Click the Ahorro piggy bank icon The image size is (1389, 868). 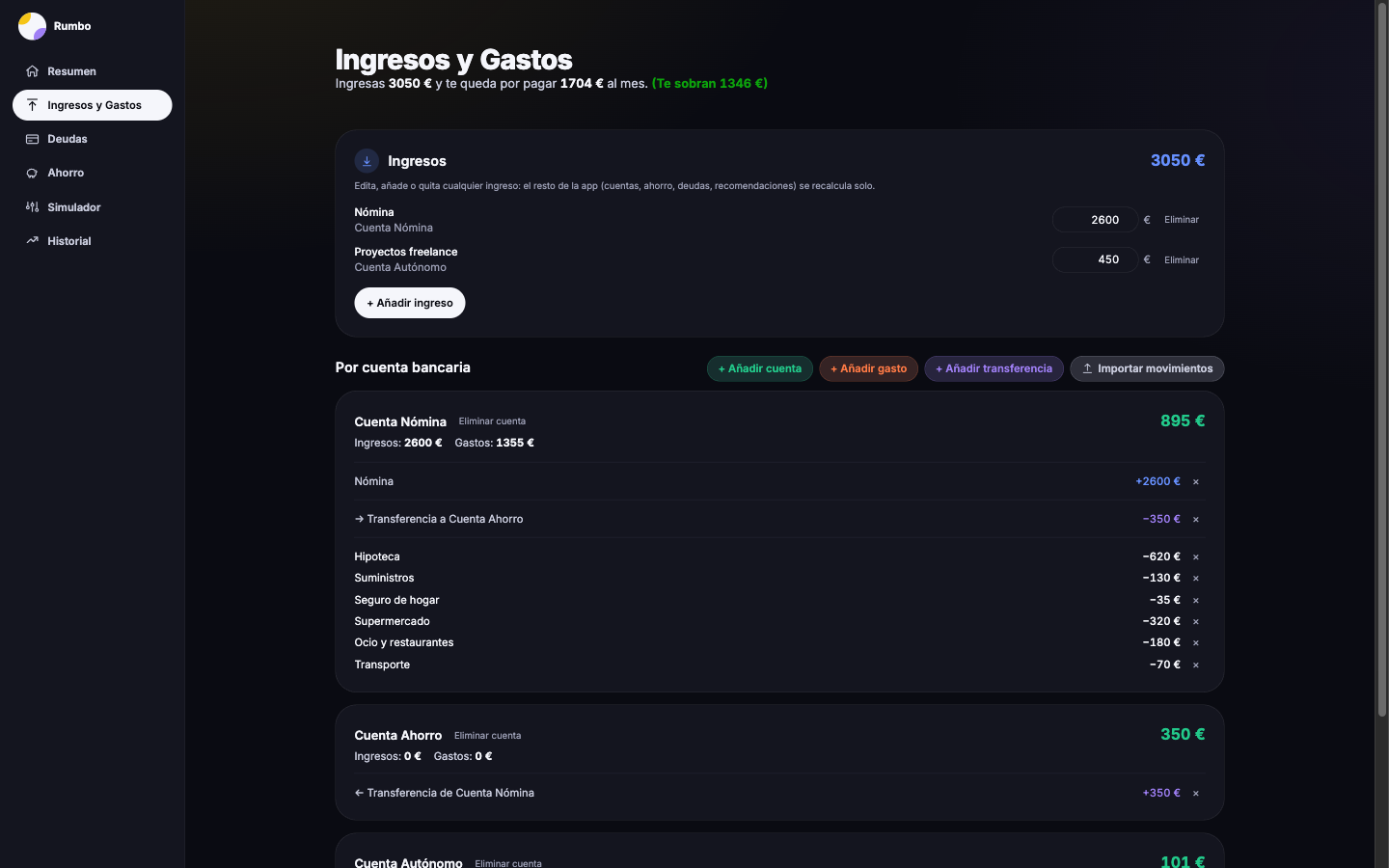pos(32,173)
